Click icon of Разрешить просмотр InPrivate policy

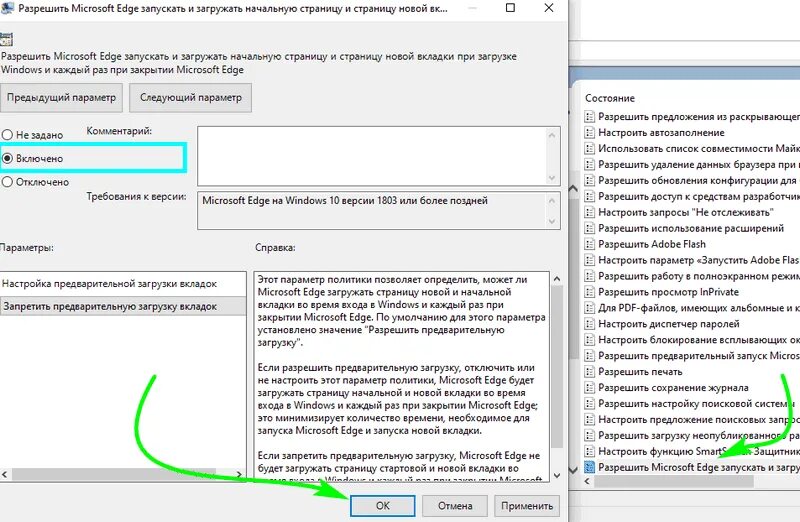tap(589, 292)
